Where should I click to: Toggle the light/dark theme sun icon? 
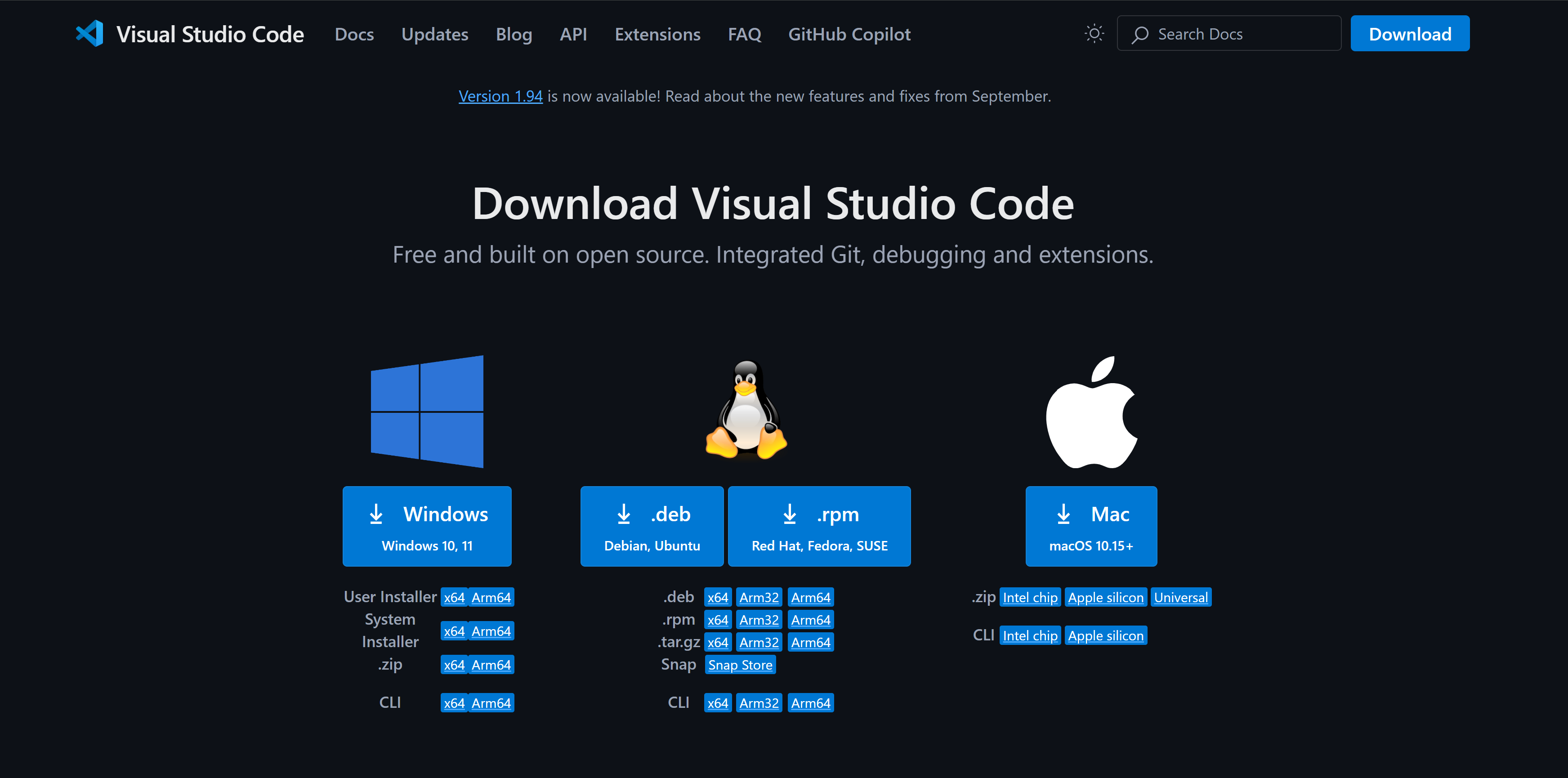[1094, 33]
